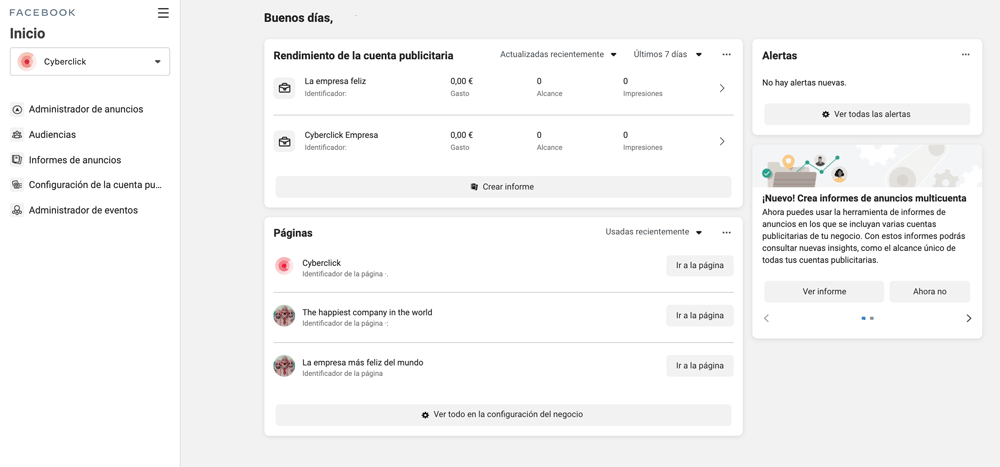Click the Crear informe button
This screenshot has width=1000, height=467.
pyautogui.click(x=503, y=187)
